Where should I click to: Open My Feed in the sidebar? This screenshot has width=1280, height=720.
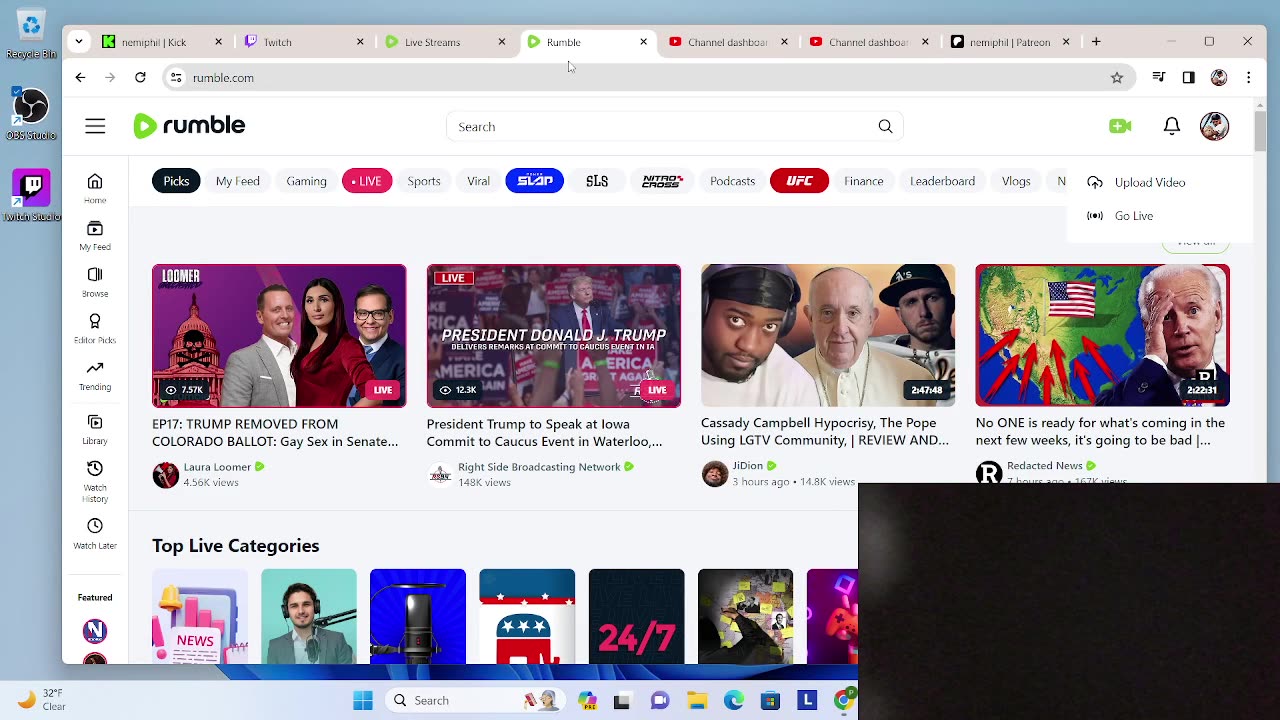(95, 235)
